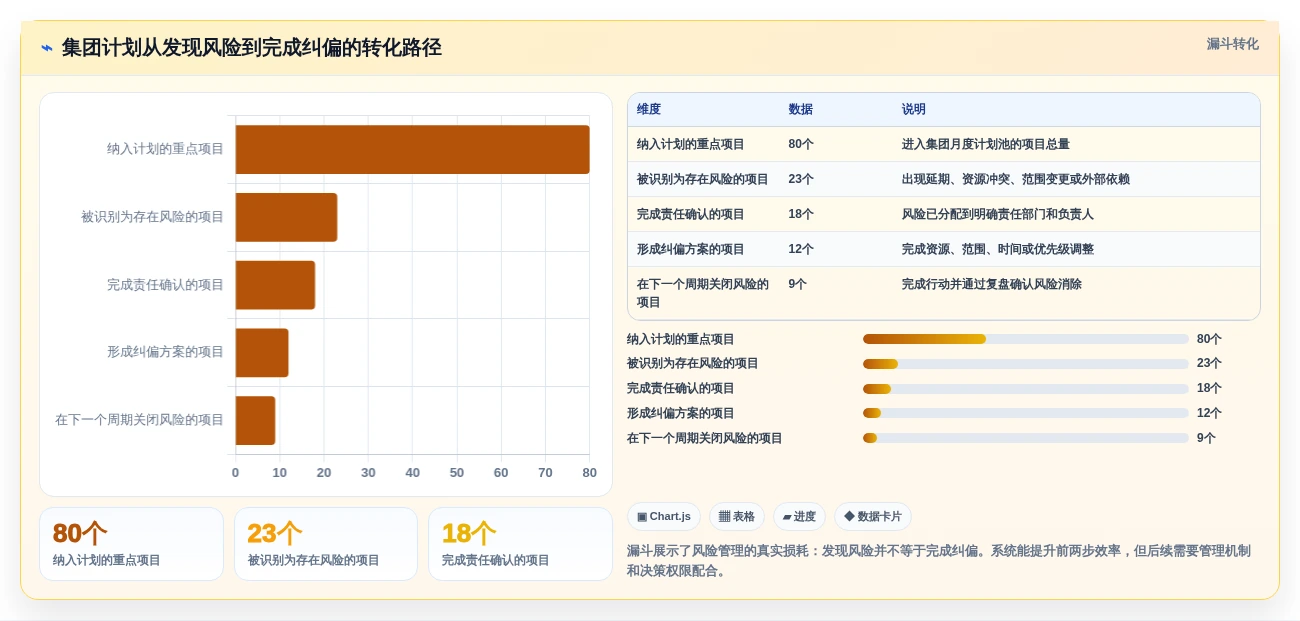Image resolution: width=1300 pixels, height=621 pixels.
Task: Click chart axis label 被识别为存在风险的项目
Action: tap(153, 217)
